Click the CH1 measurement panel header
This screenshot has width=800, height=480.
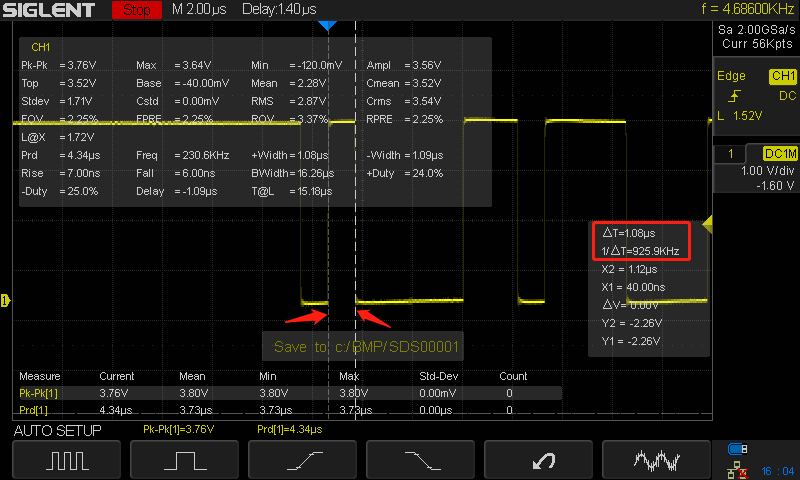click(41, 47)
